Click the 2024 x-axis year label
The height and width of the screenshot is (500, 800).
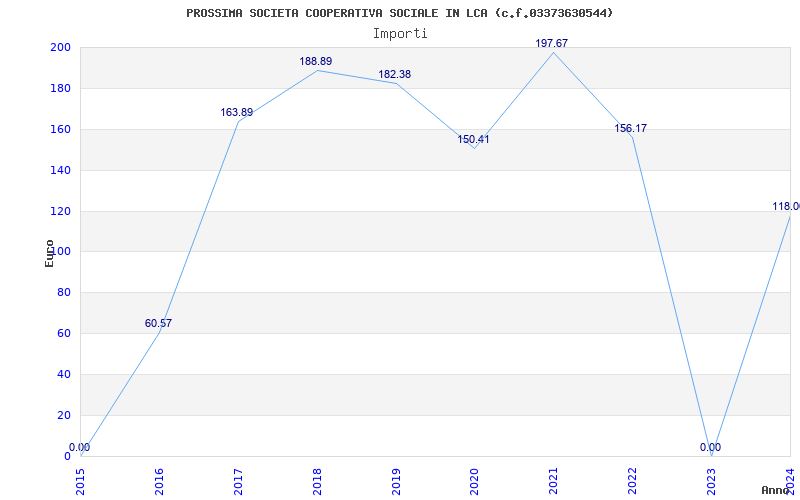(x=790, y=480)
